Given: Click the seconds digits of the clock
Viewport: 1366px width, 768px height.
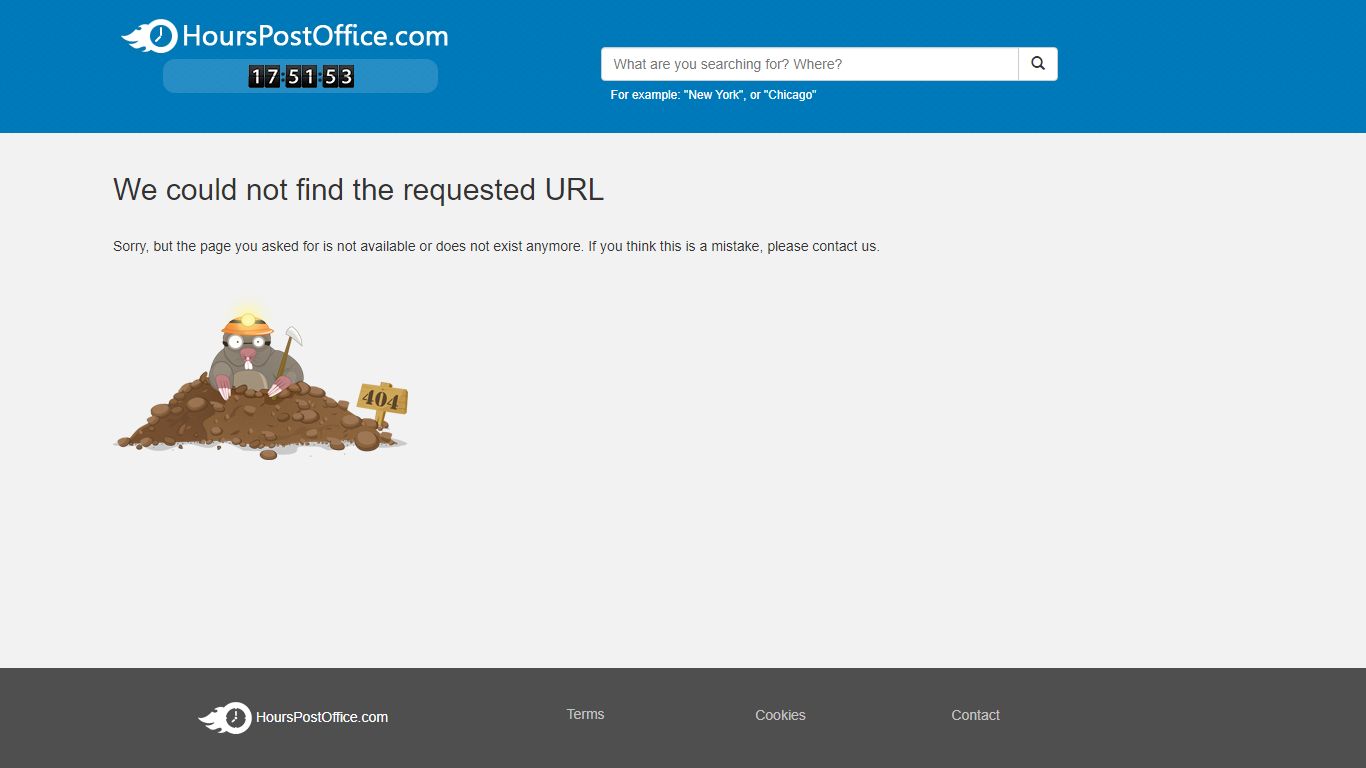Looking at the screenshot, I should (x=338, y=76).
